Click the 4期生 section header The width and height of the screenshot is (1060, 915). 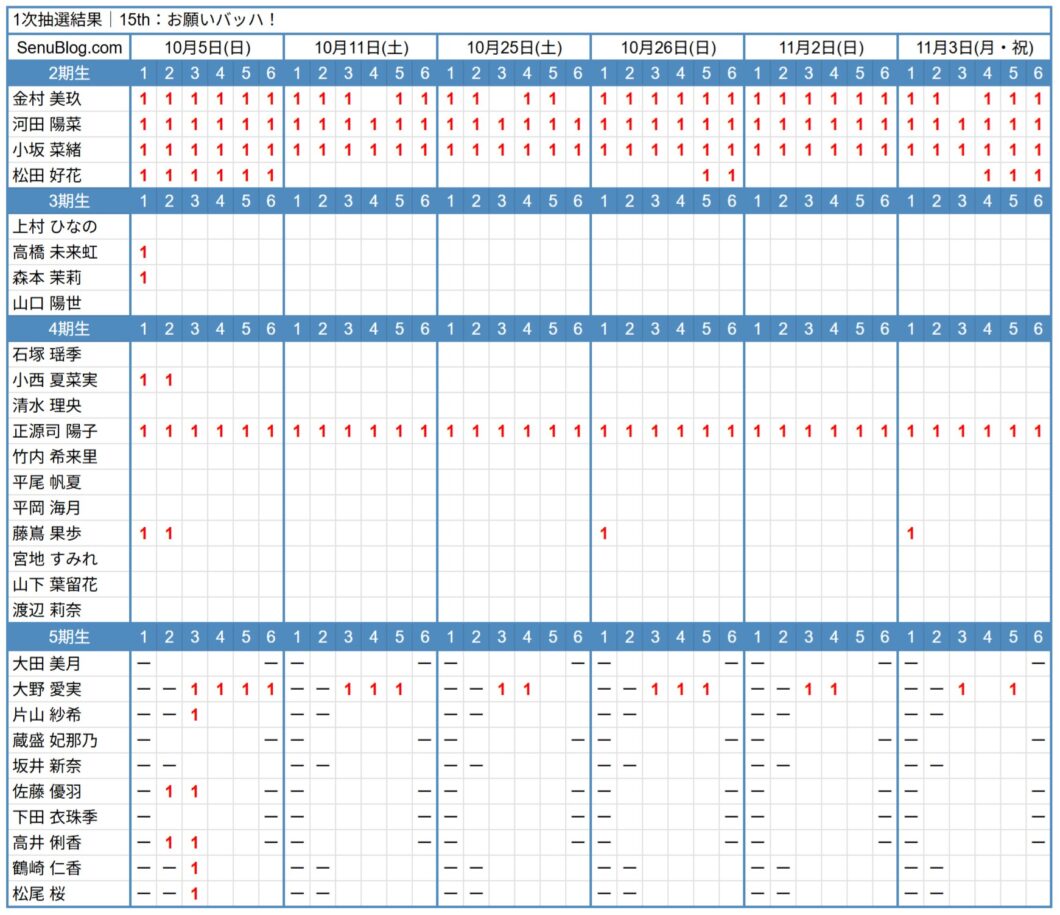pyautogui.click(x=69, y=329)
